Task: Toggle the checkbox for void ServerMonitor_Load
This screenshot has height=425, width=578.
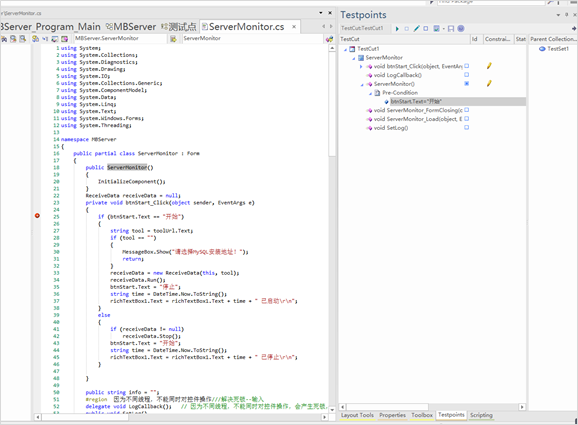Action: click(x=467, y=119)
